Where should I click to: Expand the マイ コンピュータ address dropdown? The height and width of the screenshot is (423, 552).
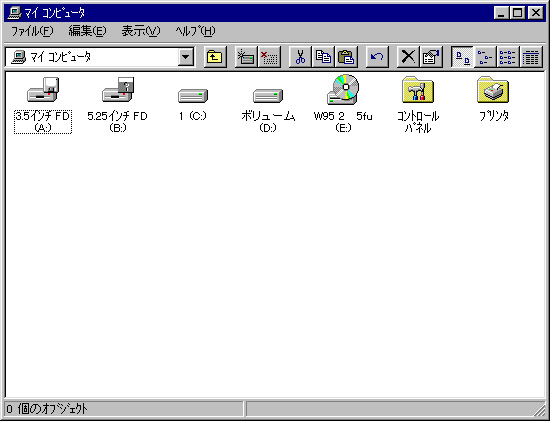(x=186, y=57)
